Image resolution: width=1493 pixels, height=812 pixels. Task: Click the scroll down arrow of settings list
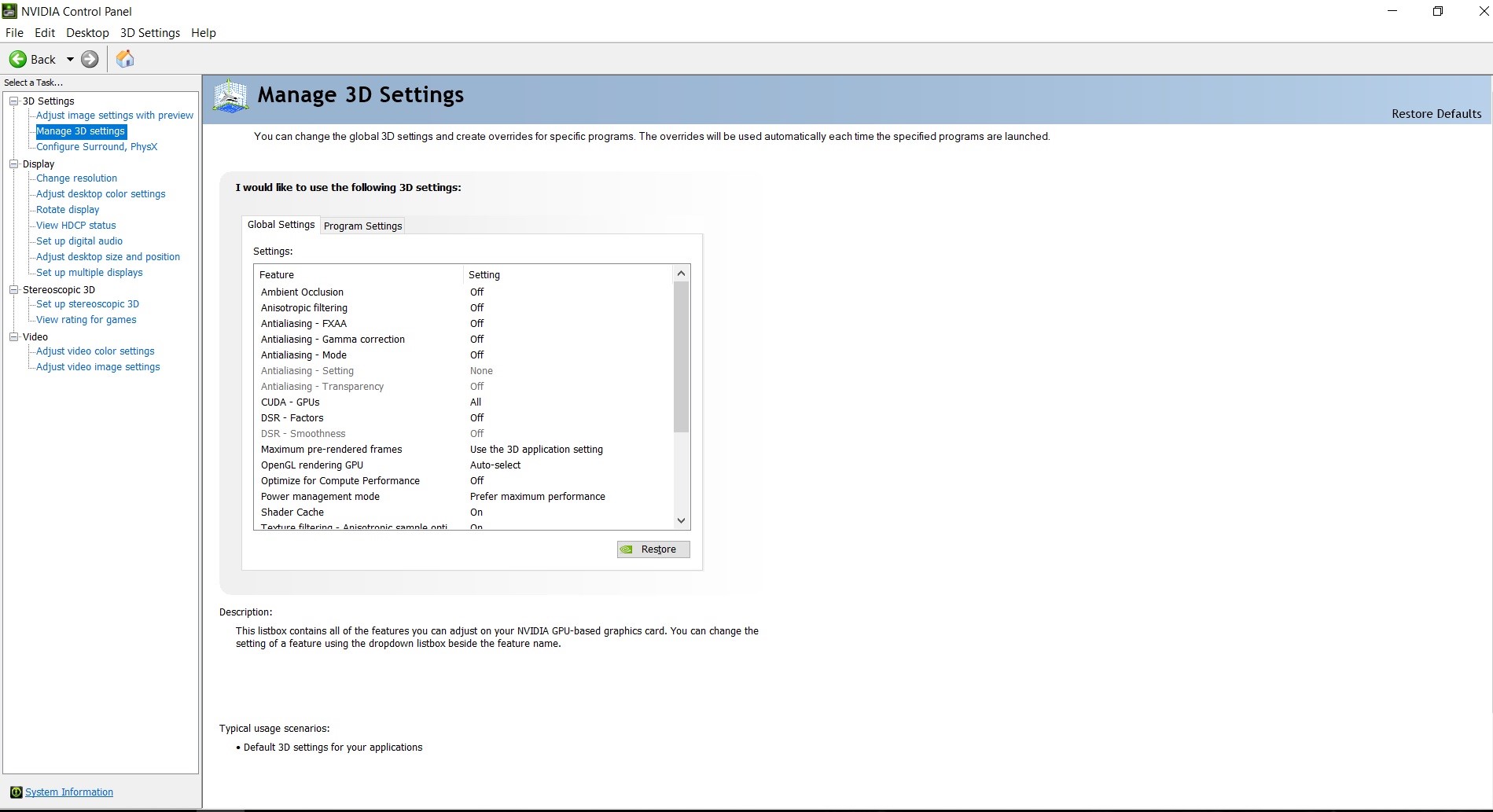(x=681, y=520)
